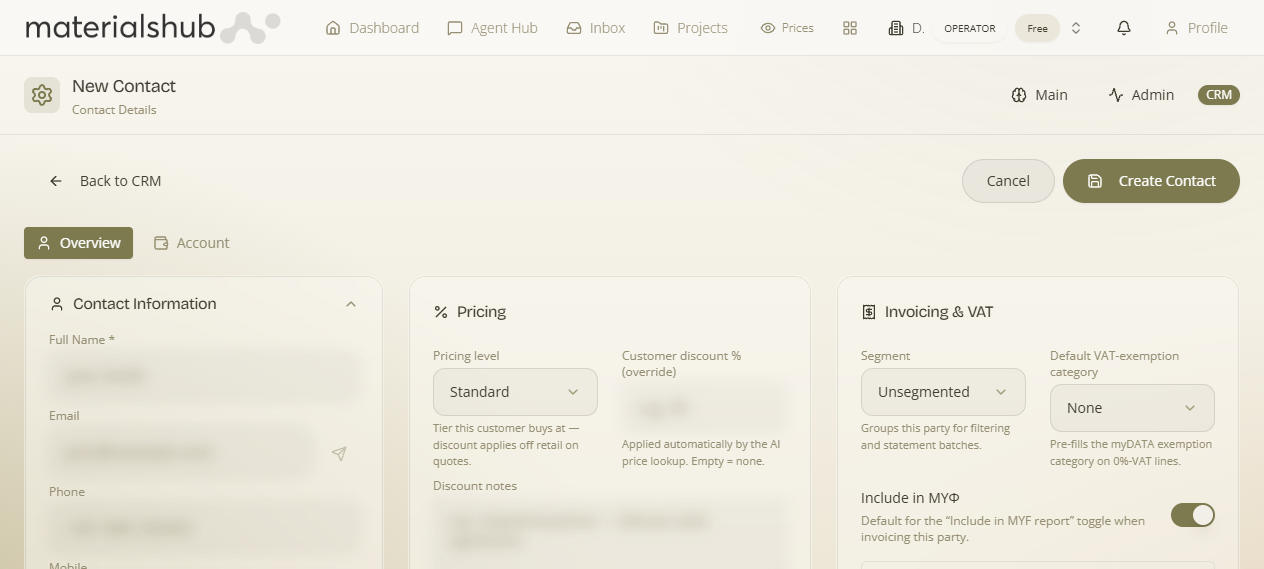Click the Full Name input field
This screenshot has width=1264, height=569.
pyautogui.click(x=204, y=376)
